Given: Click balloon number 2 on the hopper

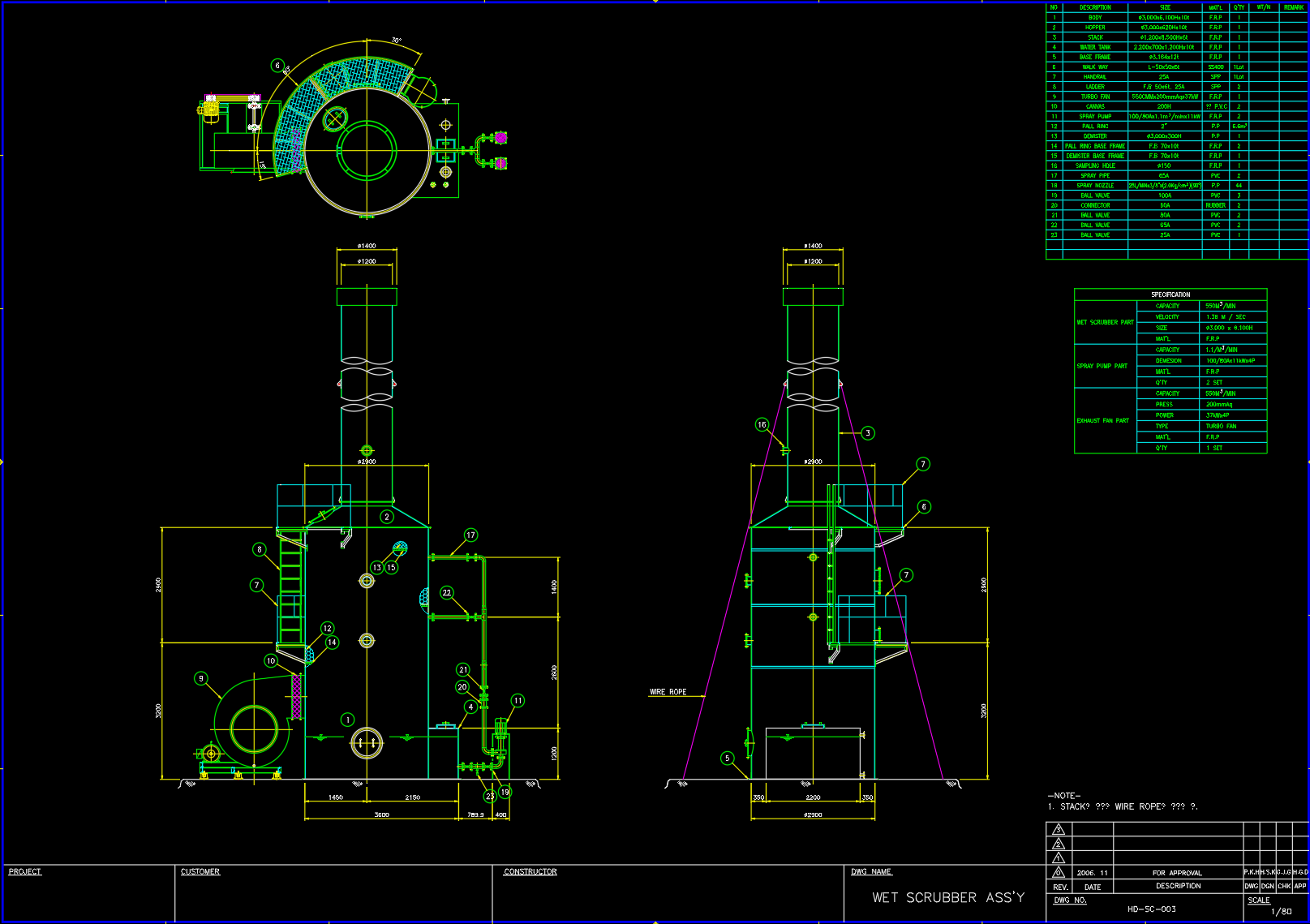Looking at the screenshot, I should 387,517.
